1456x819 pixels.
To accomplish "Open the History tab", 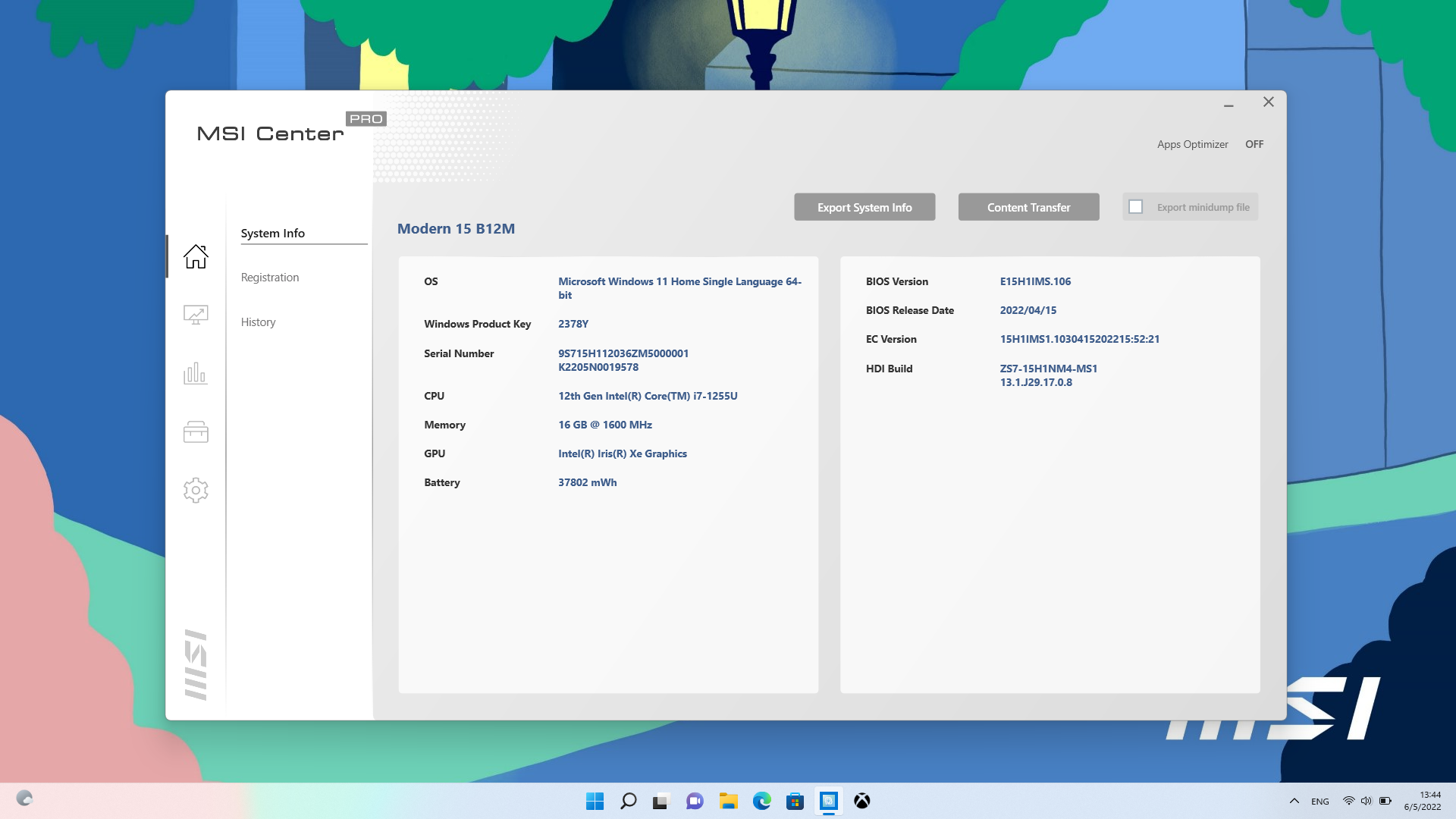I will tap(258, 322).
